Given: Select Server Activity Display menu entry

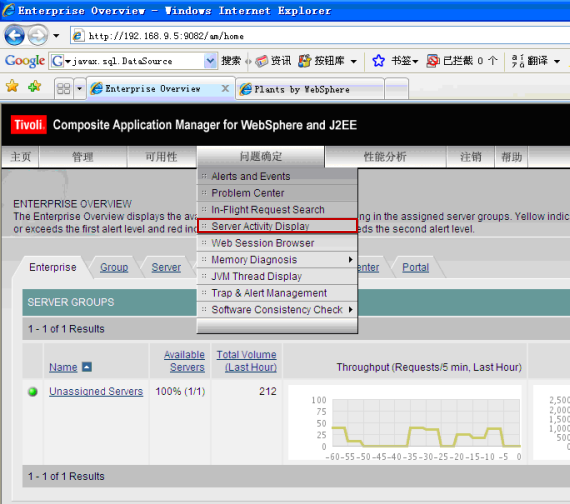Looking at the screenshot, I should 277,226.
